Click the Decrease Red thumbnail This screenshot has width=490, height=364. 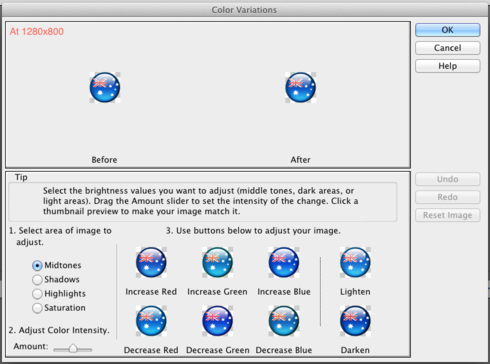tap(151, 321)
